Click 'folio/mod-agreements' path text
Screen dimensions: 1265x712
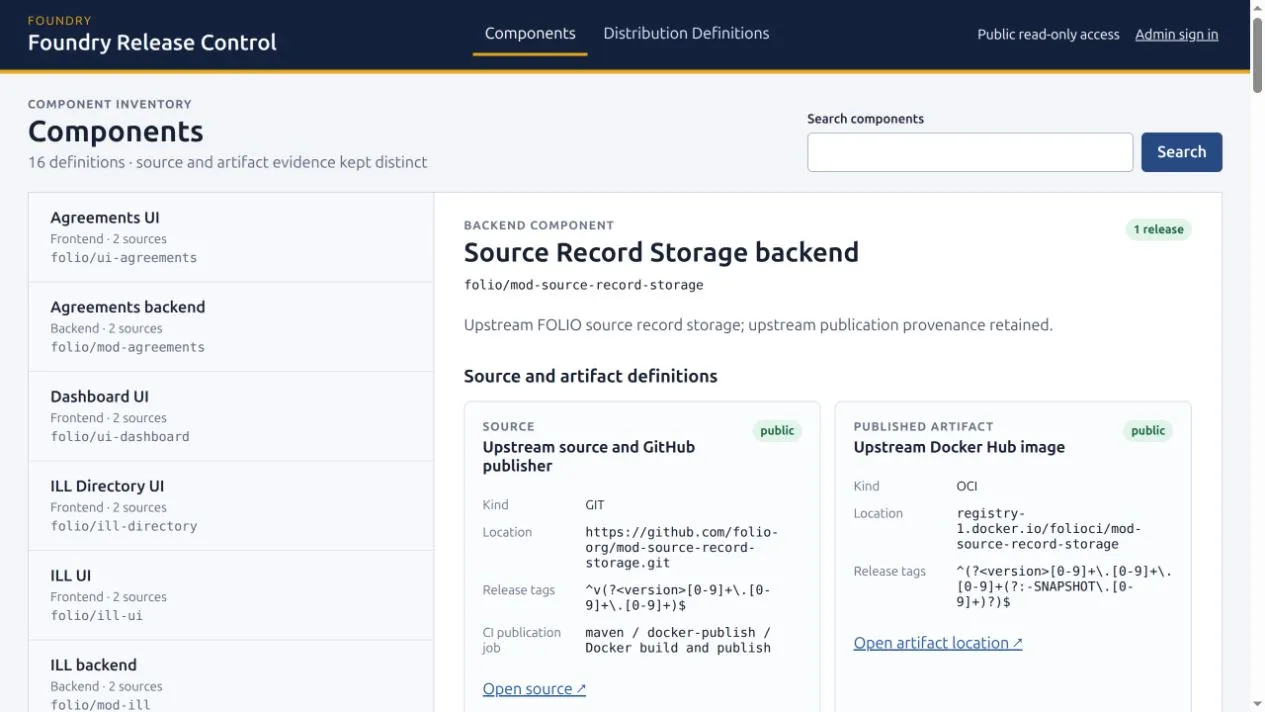tap(127, 348)
